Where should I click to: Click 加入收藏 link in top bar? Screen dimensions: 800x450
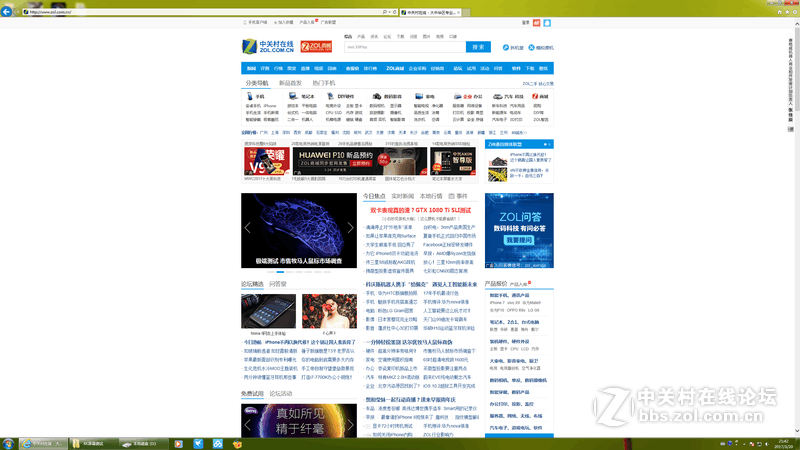[284, 22]
